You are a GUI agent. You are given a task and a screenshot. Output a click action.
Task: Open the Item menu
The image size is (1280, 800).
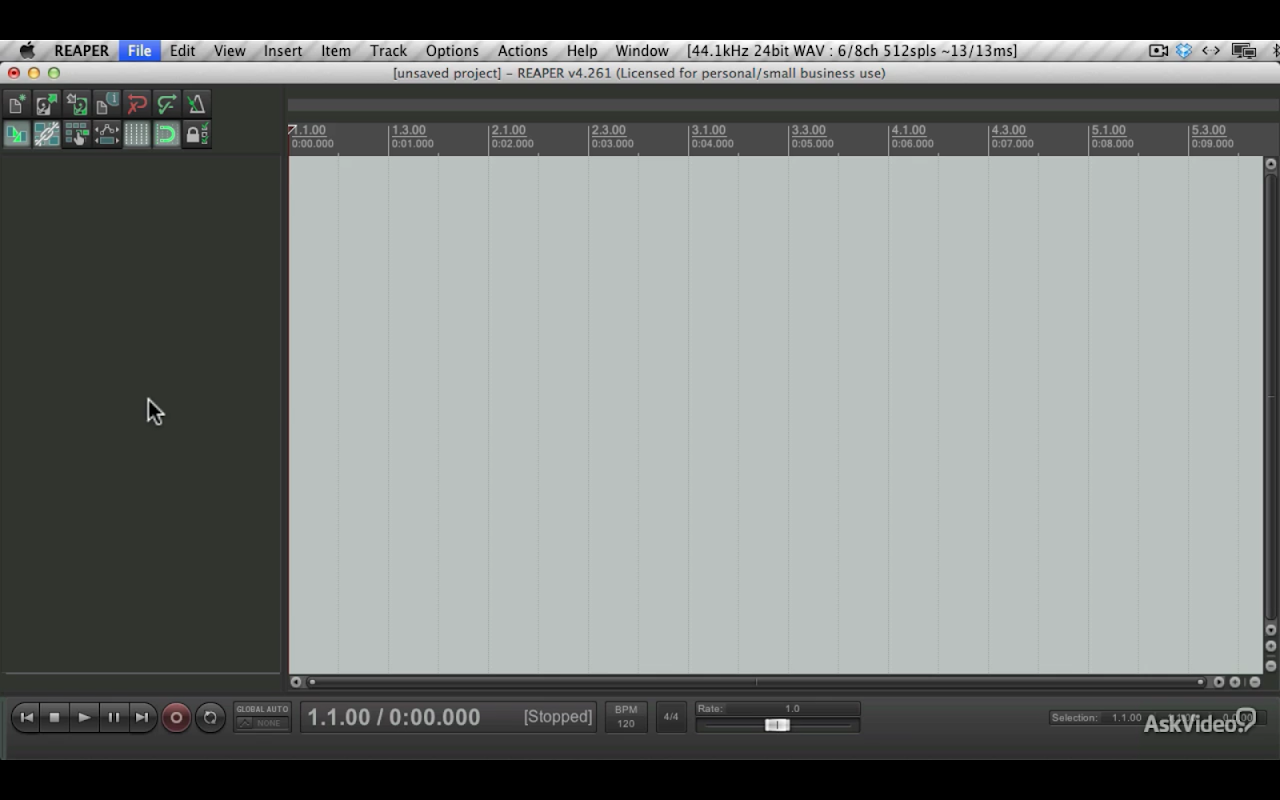click(x=336, y=51)
